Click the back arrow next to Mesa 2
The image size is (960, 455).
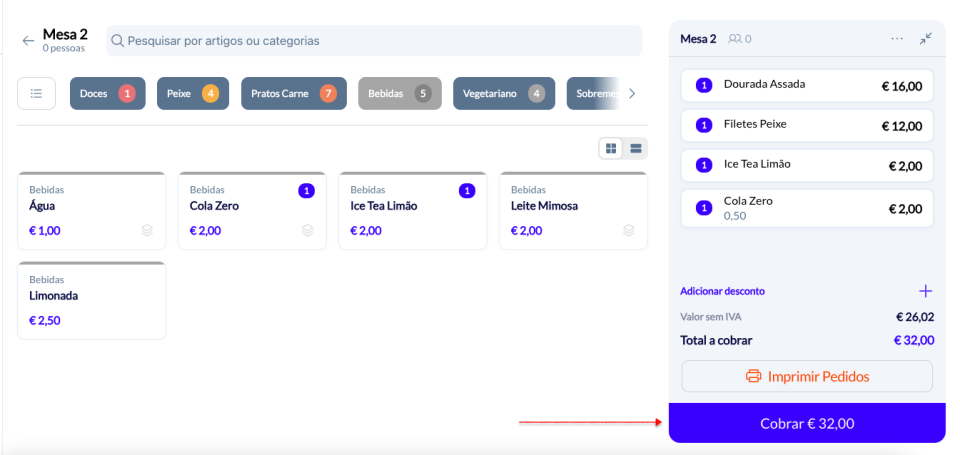(28, 40)
